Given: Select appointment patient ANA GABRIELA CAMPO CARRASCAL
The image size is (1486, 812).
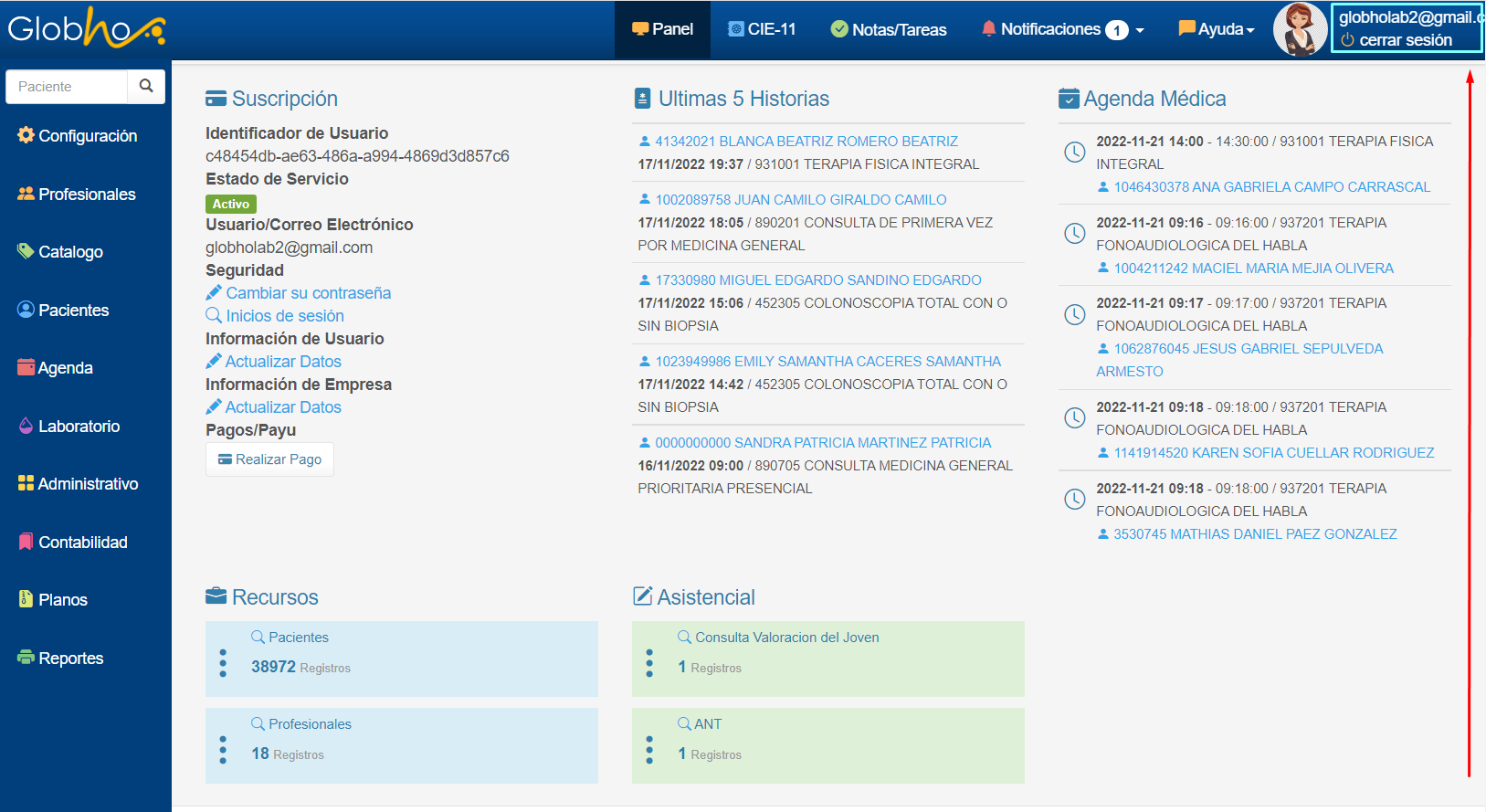Looking at the screenshot, I should [x=1271, y=187].
